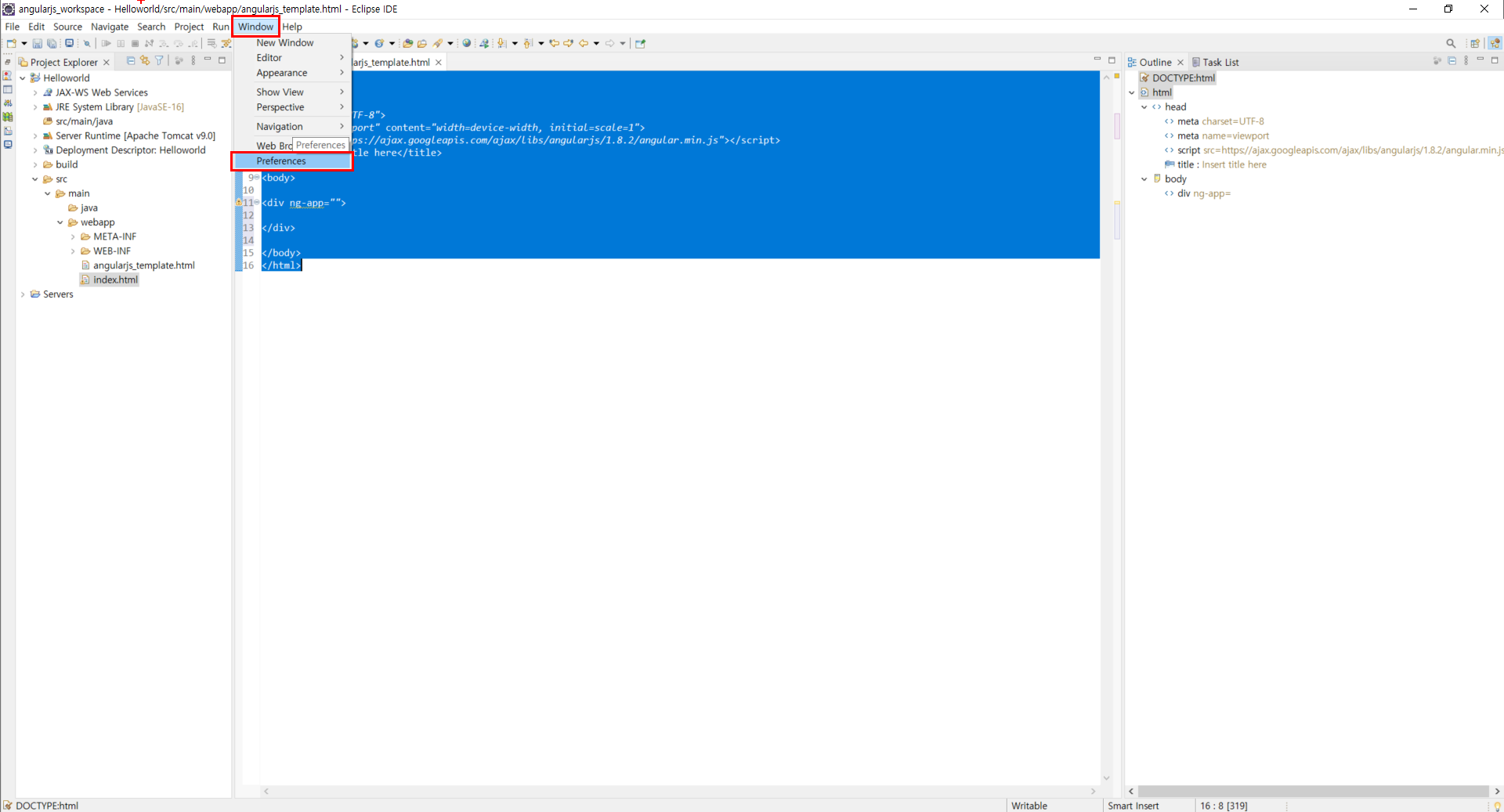Go to Next Annotation arrow icon
Viewport: 1504px width, 812px height.
pyautogui.click(x=502, y=44)
